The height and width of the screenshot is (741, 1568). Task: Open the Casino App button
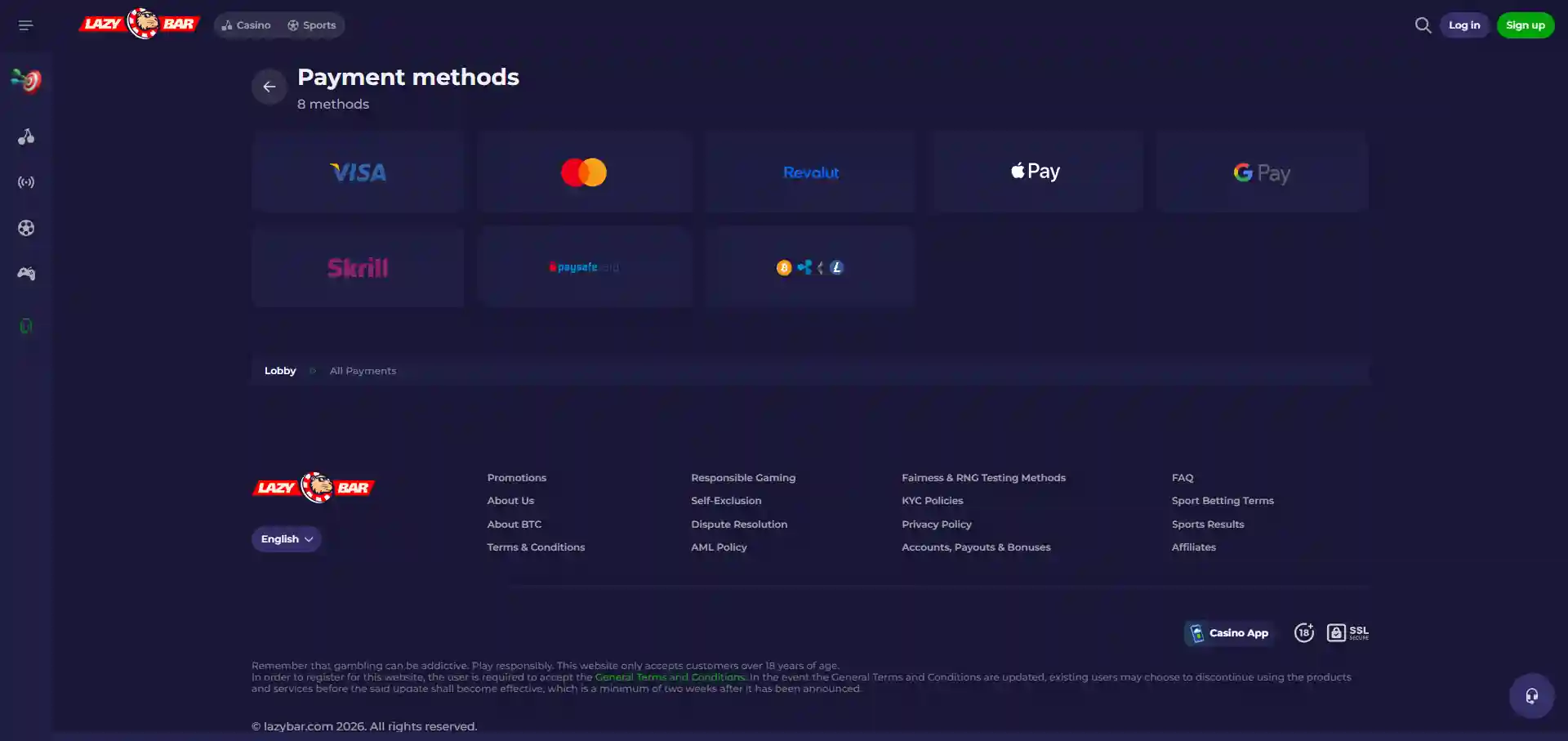(1230, 633)
